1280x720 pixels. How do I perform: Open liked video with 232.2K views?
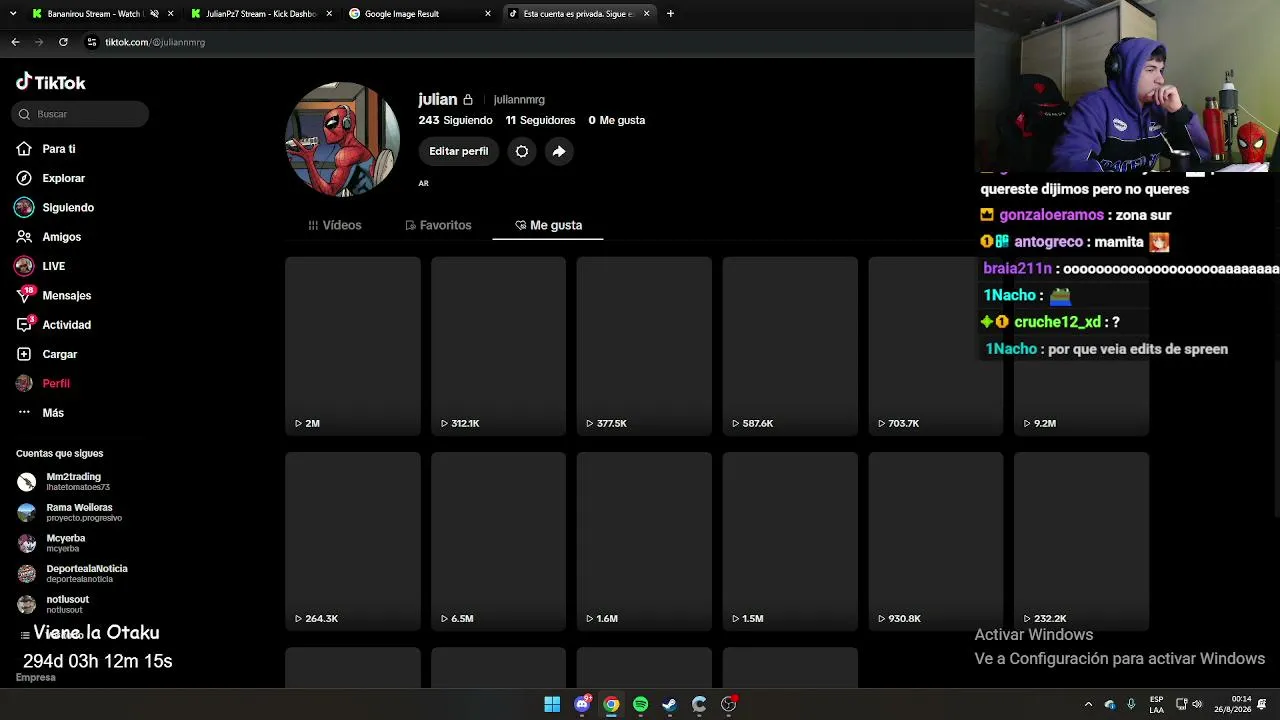1082,541
